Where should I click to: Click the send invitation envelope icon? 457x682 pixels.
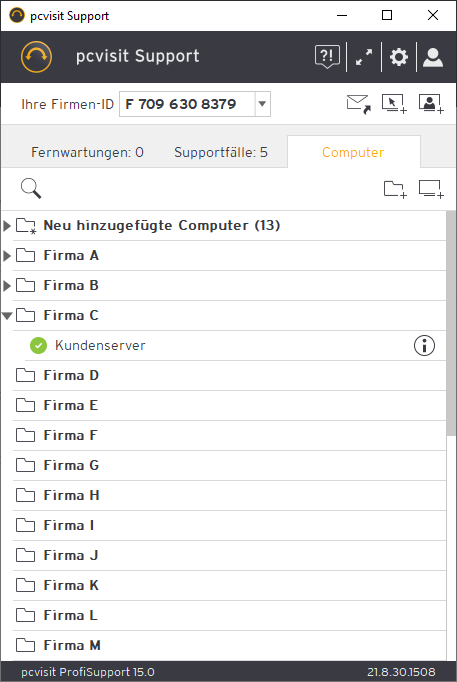[x=359, y=104]
